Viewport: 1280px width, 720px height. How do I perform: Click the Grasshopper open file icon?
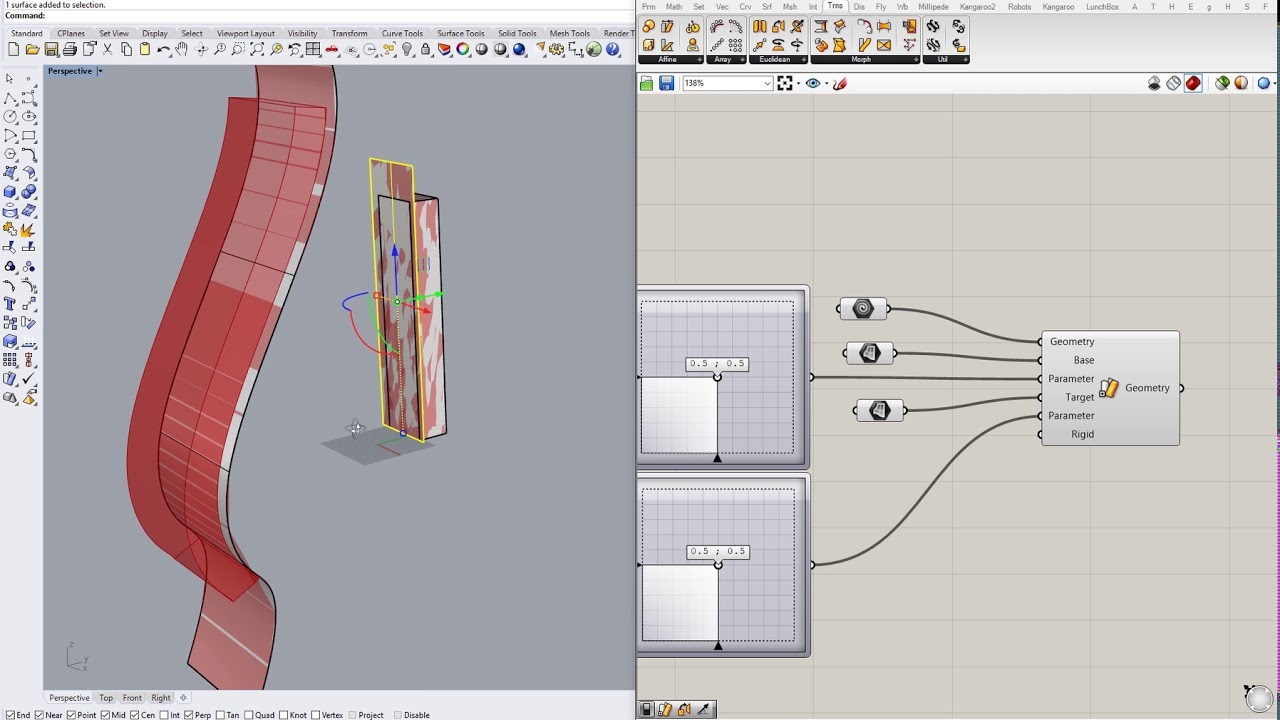click(646, 83)
